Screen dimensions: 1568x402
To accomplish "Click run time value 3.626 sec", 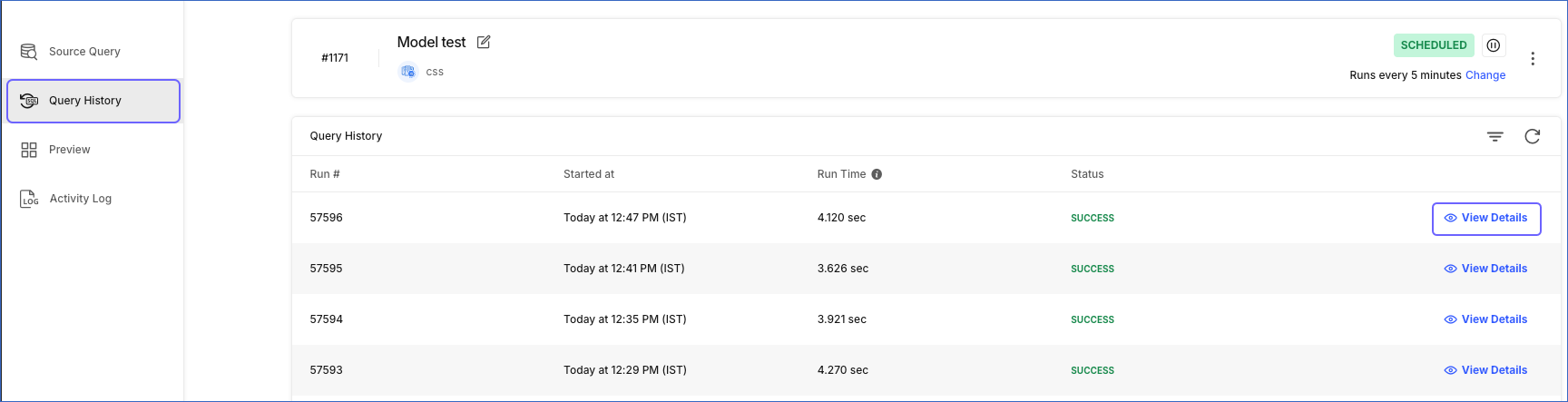I will tap(843, 269).
